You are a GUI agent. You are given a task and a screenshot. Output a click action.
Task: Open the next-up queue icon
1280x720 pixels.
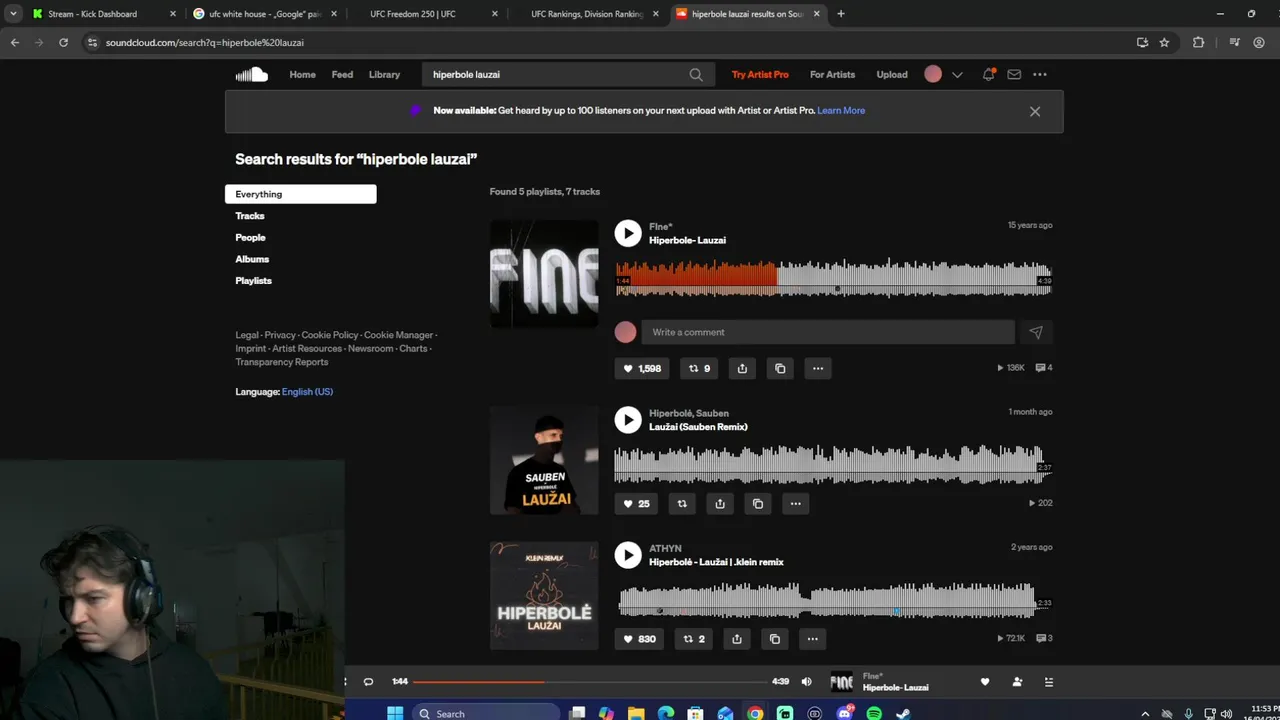1049,682
